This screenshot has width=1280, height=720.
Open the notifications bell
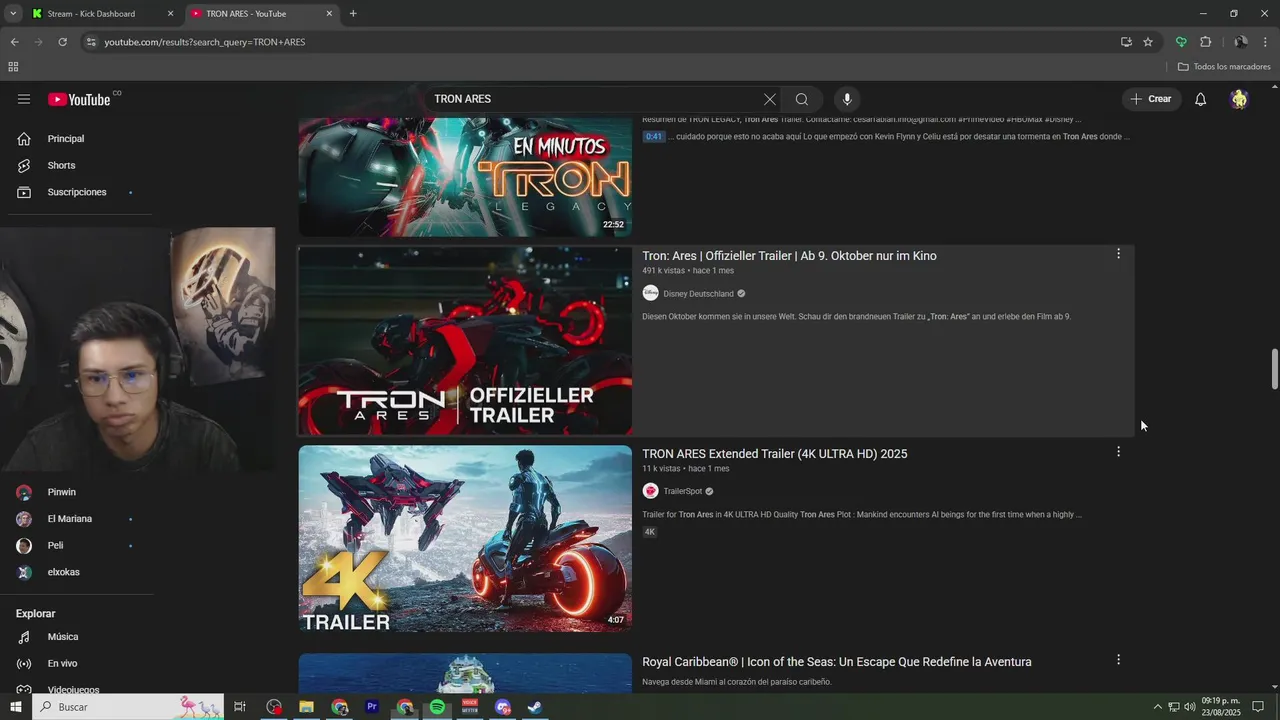click(1201, 99)
